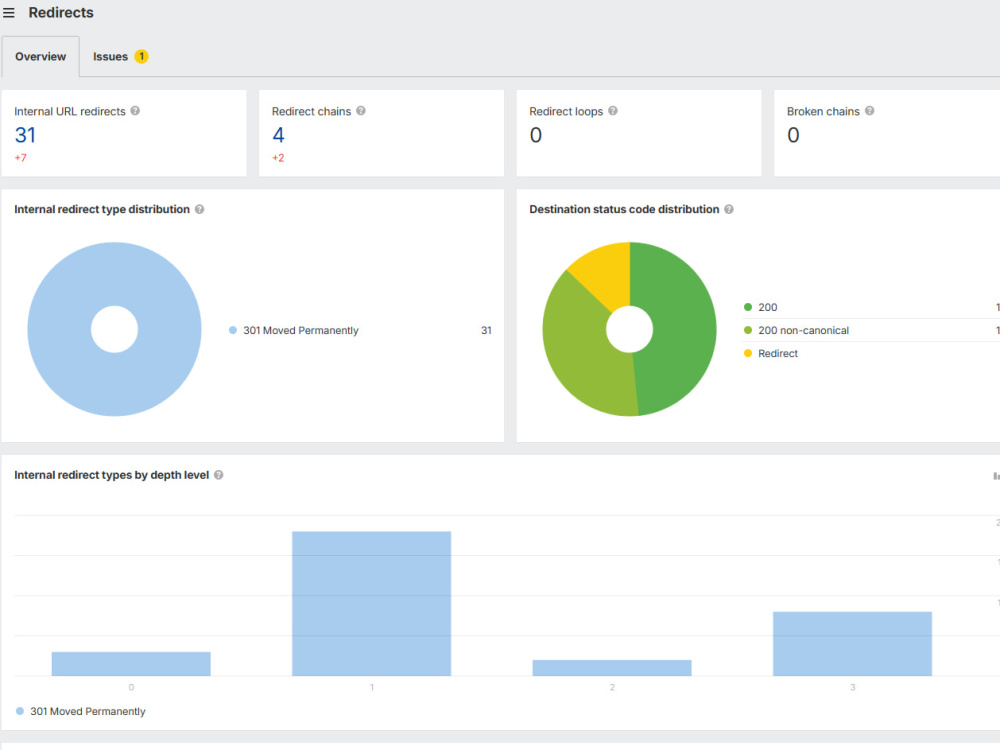Click the Redirects page title
The height and width of the screenshot is (750, 1000).
[61, 13]
